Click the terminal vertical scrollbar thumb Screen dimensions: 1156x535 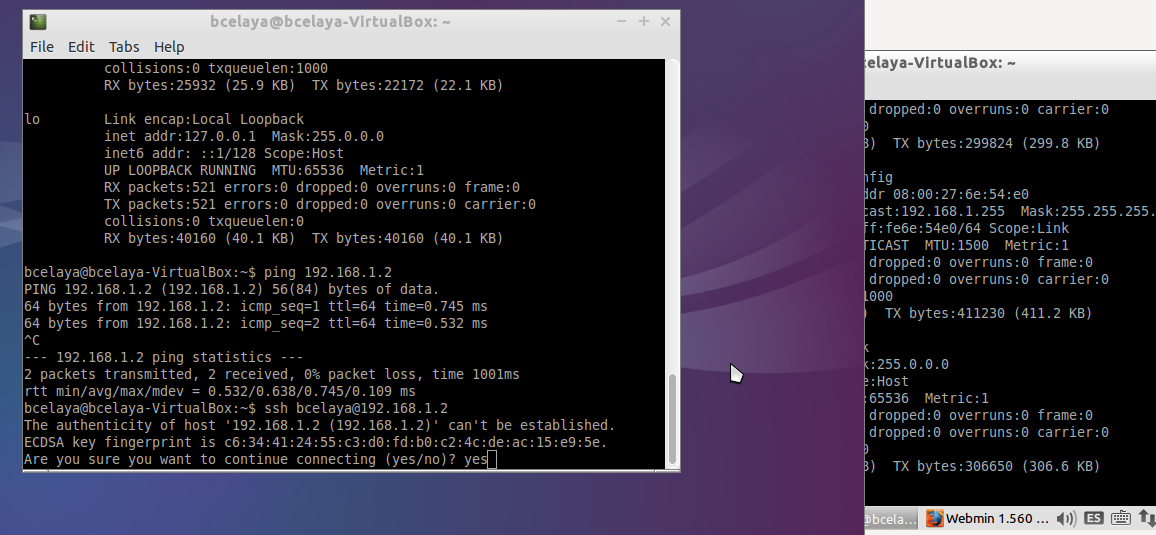pyautogui.click(x=672, y=418)
